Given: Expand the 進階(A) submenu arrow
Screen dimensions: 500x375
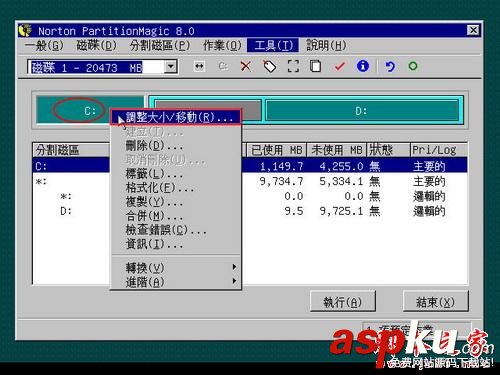Looking at the screenshot, I should [234, 281].
